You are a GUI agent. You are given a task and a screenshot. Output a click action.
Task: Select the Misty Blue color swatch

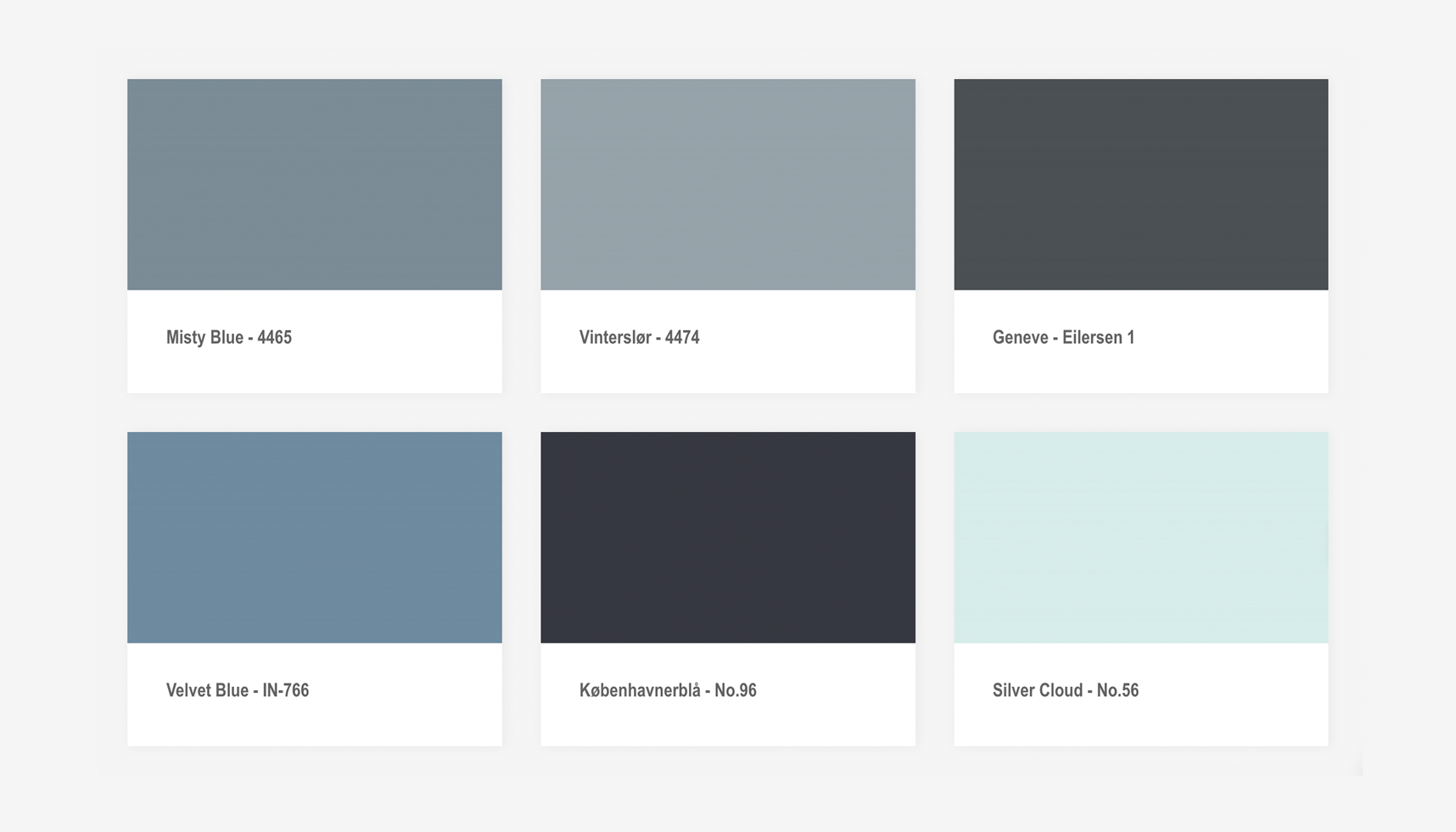314,184
